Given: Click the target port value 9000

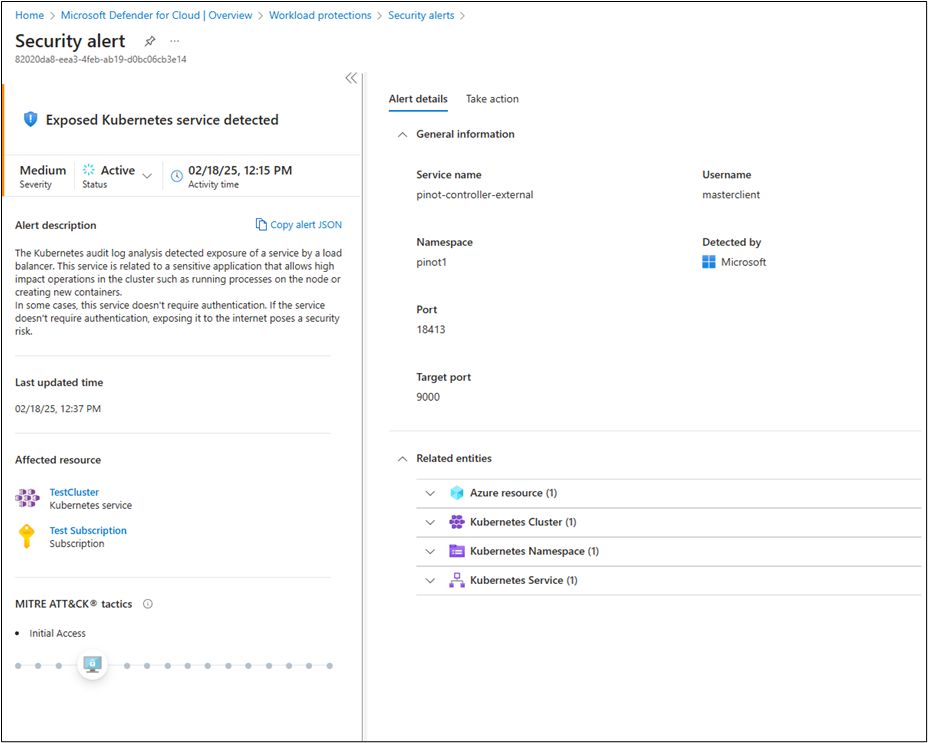Looking at the screenshot, I should [428, 397].
